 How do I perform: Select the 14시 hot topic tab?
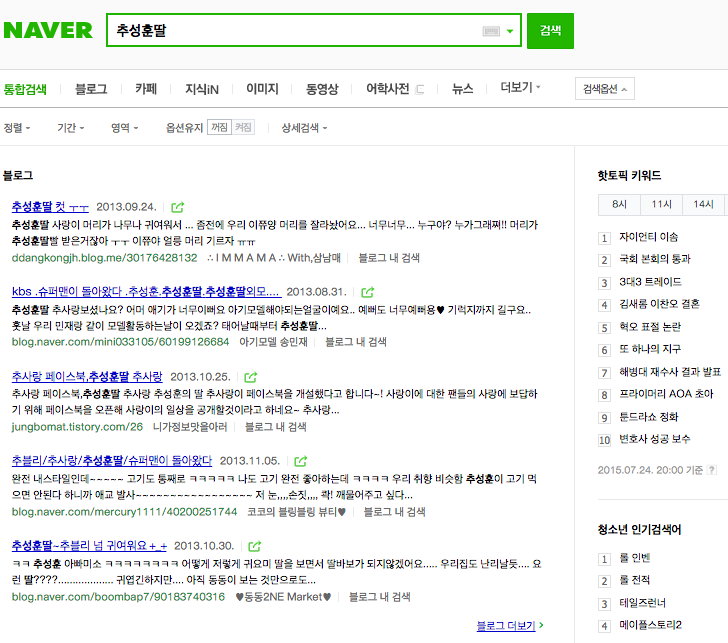pyautogui.click(x=703, y=204)
